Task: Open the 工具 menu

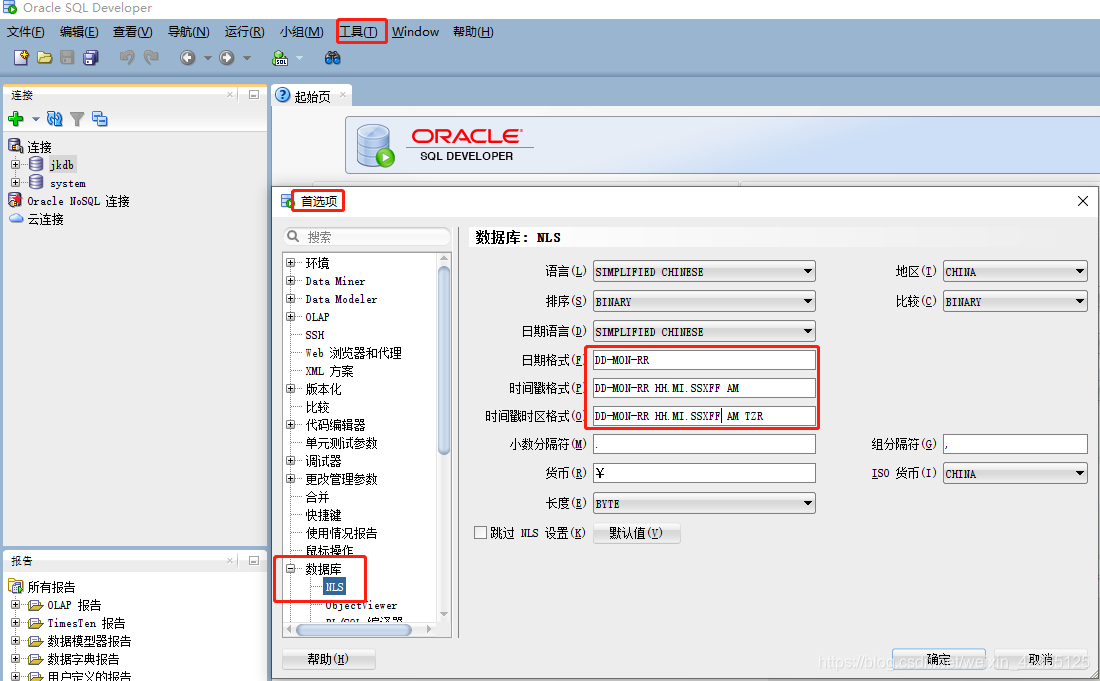Action: click(358, 32)
